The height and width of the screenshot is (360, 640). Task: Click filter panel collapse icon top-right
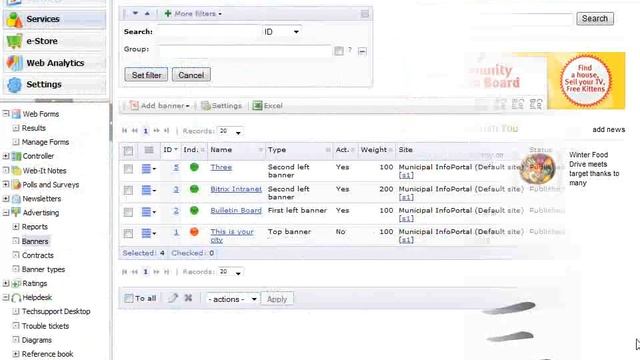point(364,14)
